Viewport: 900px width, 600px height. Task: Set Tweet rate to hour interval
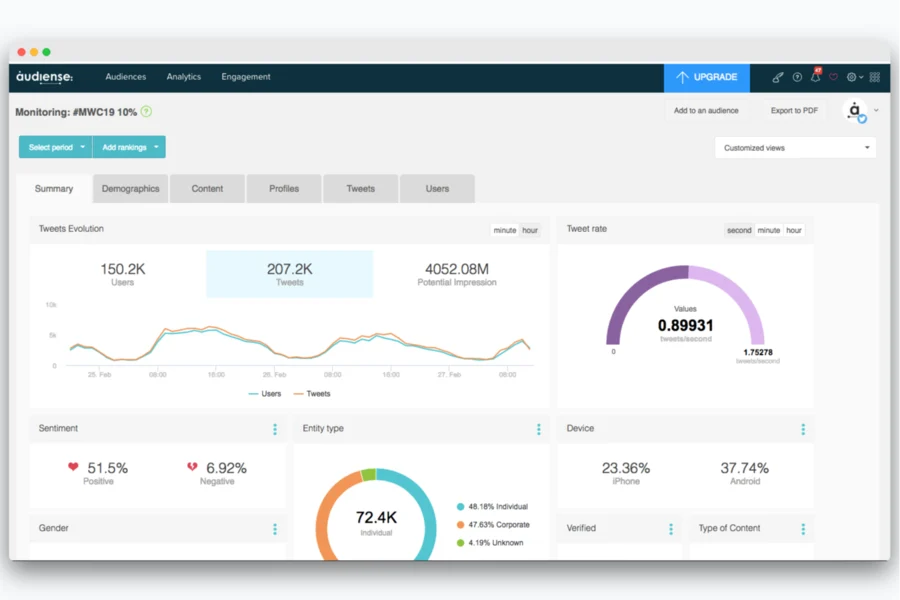[x=793, y=230]
